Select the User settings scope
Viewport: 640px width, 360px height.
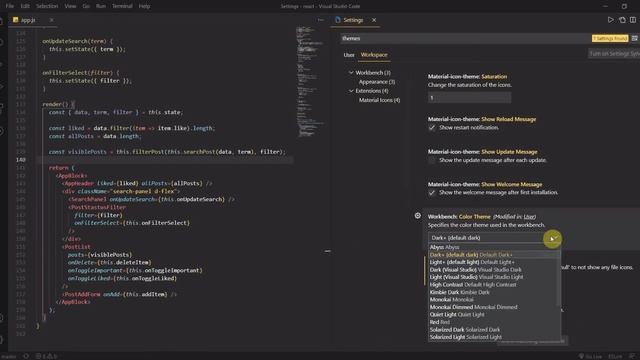point(349,55)
